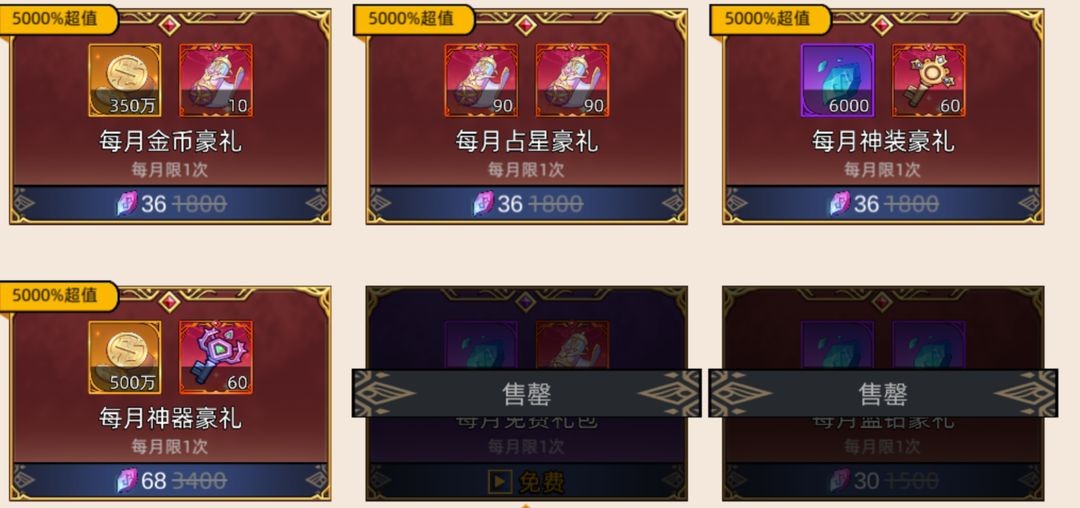Tap the 售罄 banner on the free pack
Viewport: 1080px width, 508px height.
(526, 393)
